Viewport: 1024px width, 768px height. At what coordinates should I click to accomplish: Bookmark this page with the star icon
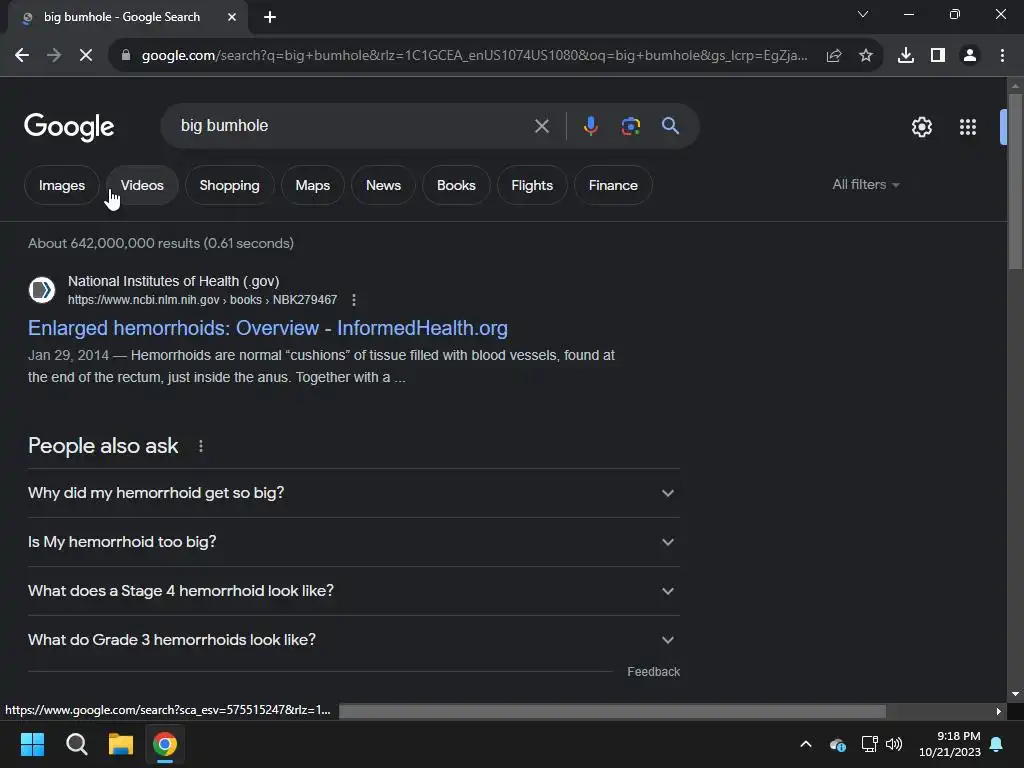[x=865, y=56]
